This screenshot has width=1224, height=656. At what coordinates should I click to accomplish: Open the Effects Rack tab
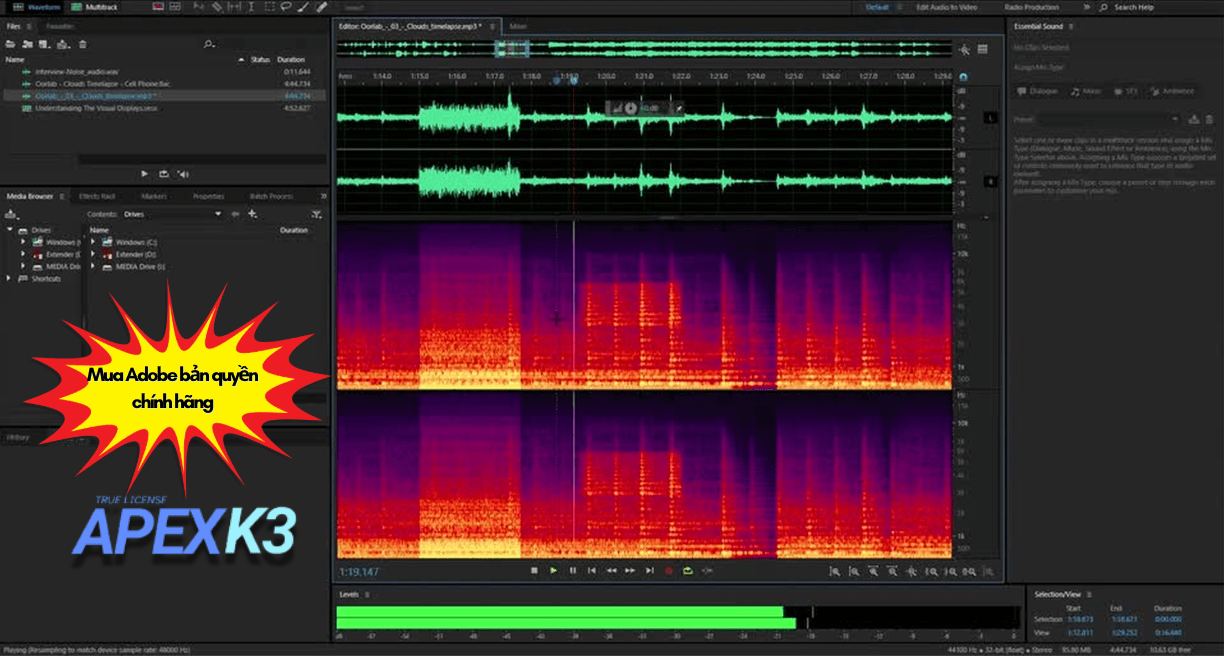point(97,196)
